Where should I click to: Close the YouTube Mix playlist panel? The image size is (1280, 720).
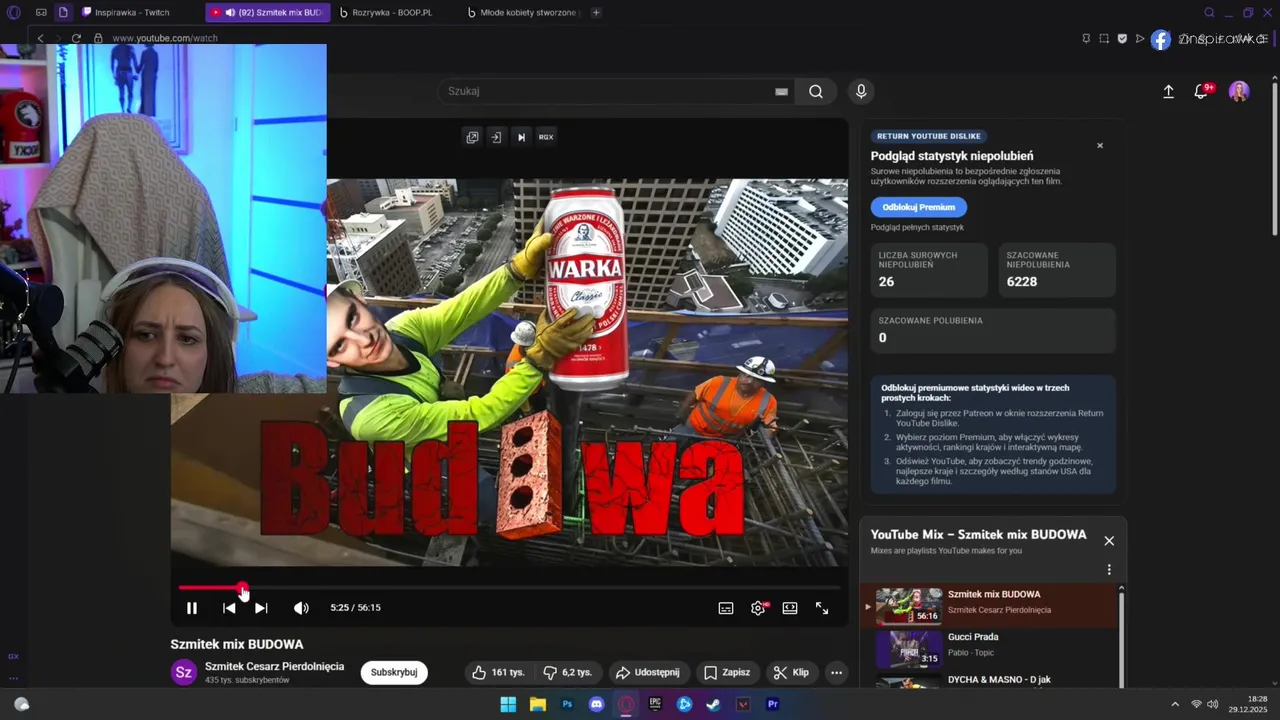point(1109,541)
